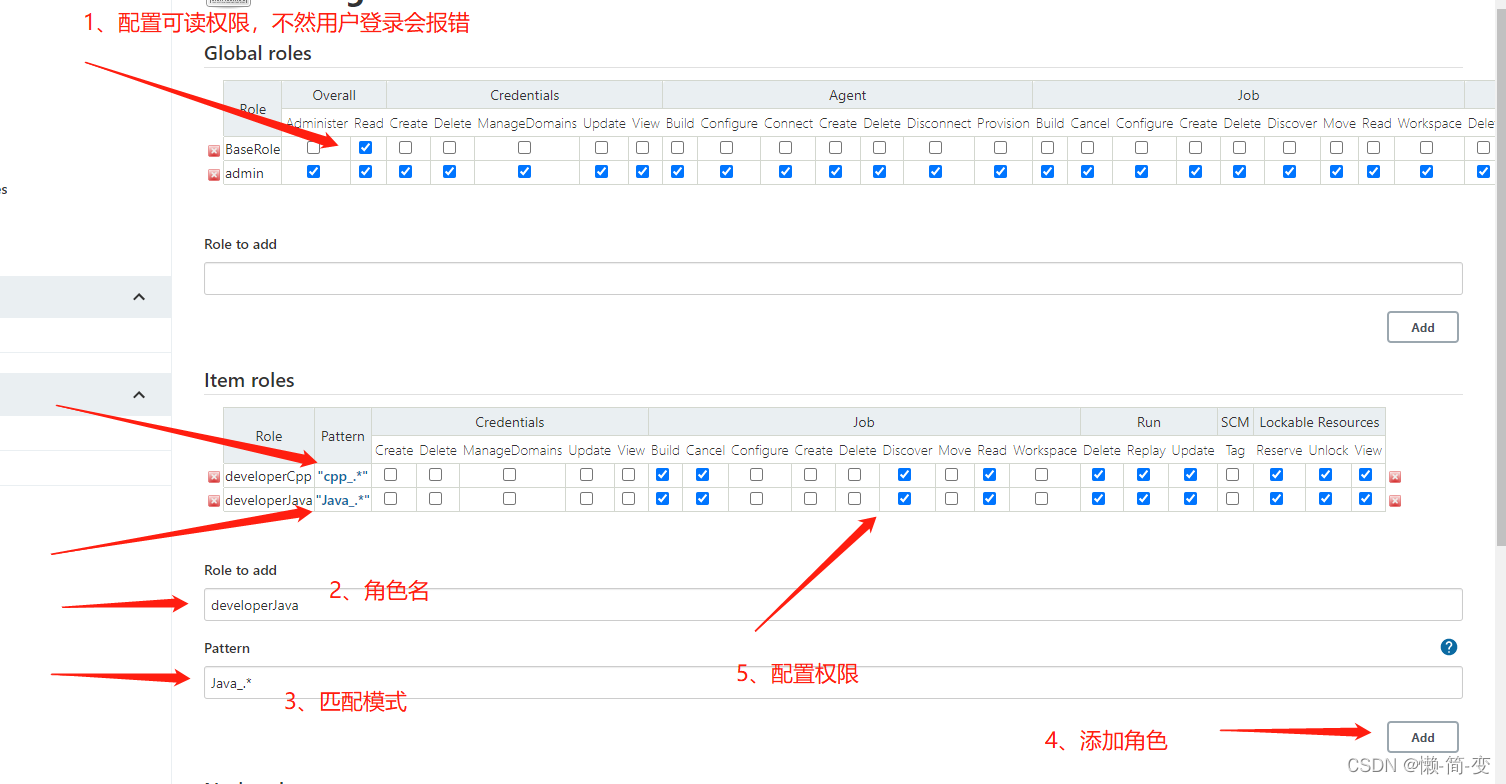The height and width of the screenshot is (784, 1506).
Task: Enable BaseRole Job Configure checkbox
Action: 1142,147
